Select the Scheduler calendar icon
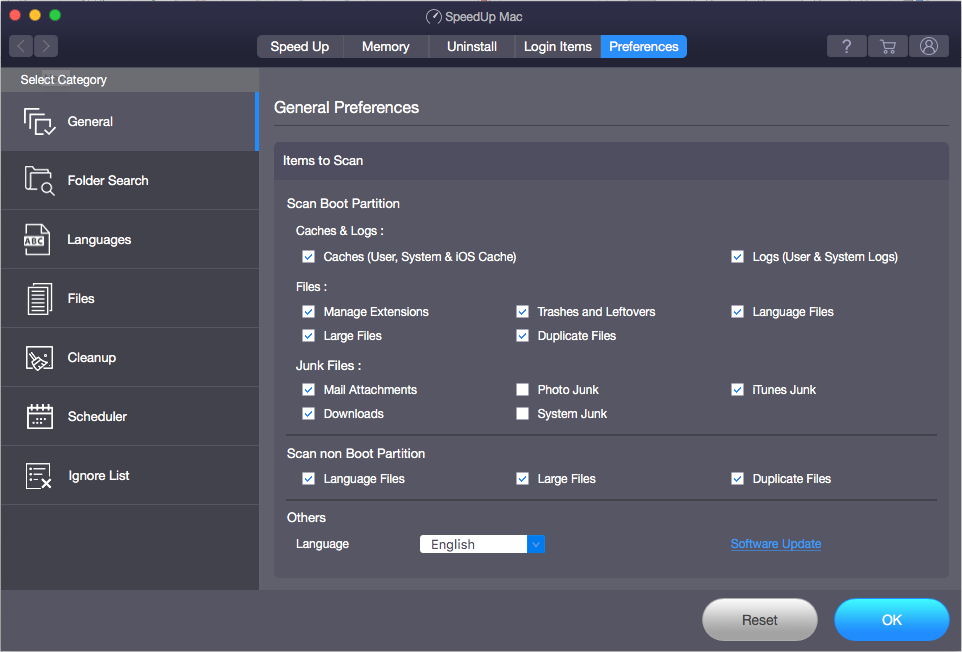Image resolution: width=962 pixels, height=652 pixels. [x=39, y=416]
